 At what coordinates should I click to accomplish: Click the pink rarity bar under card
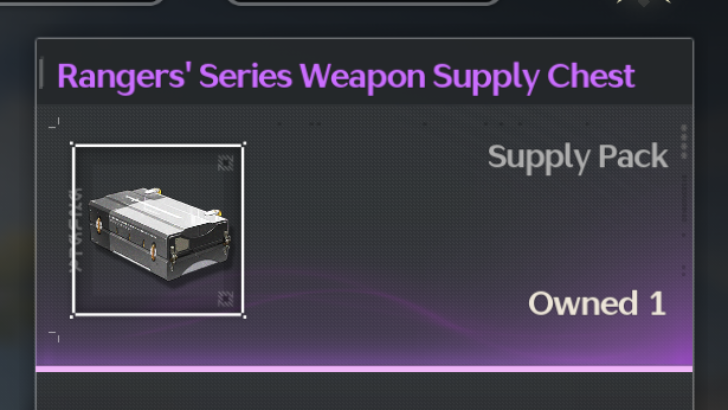coord(364,369)
